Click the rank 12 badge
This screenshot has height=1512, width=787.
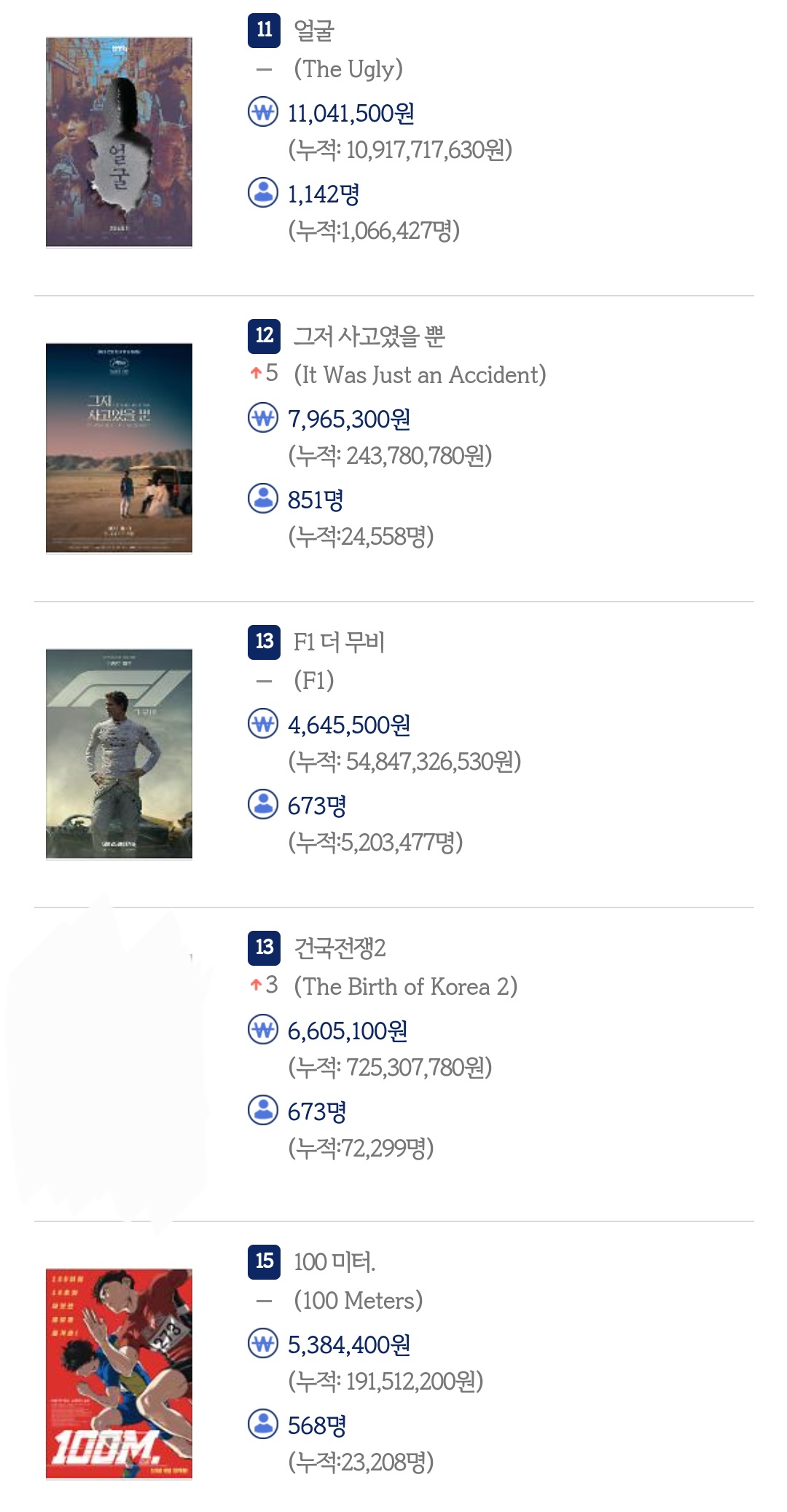[264, 335]
